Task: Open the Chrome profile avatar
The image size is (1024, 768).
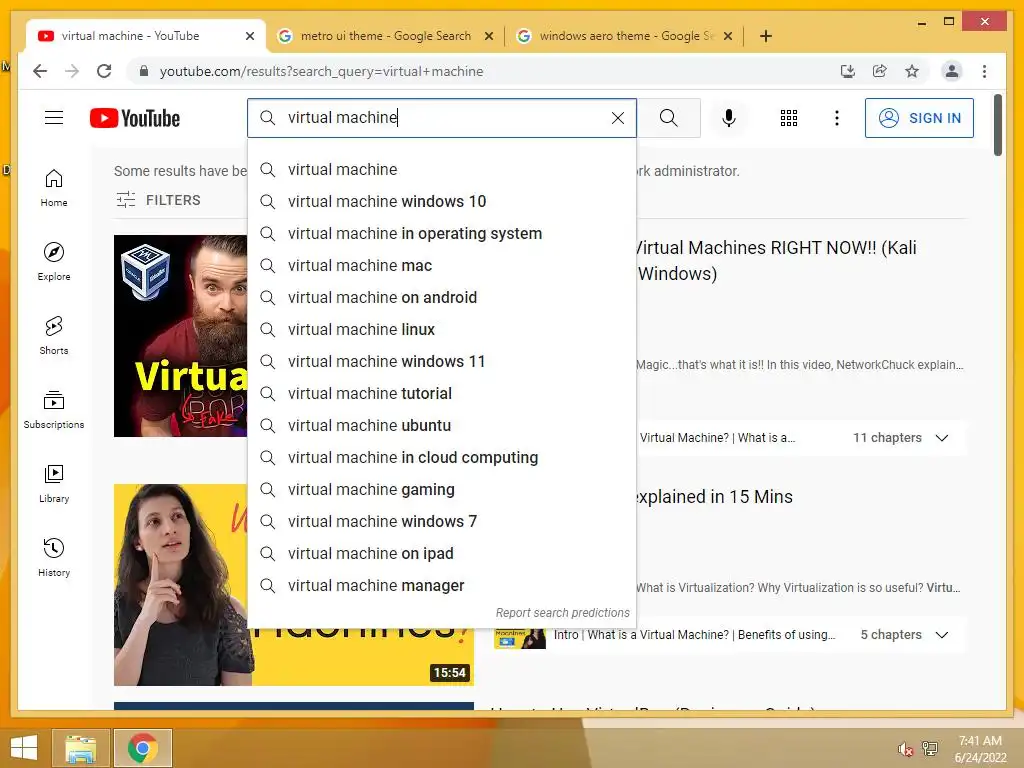Action: (x=952, y=71)
